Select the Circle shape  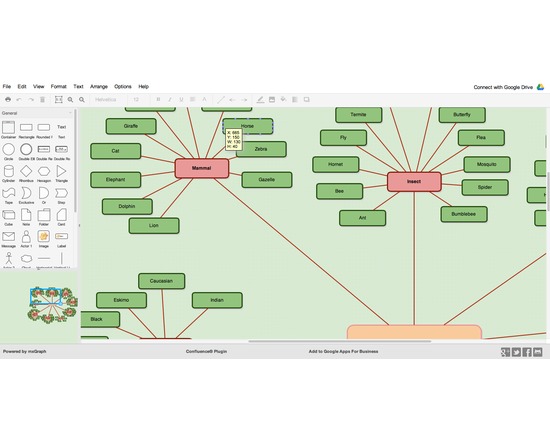point(8,149)
